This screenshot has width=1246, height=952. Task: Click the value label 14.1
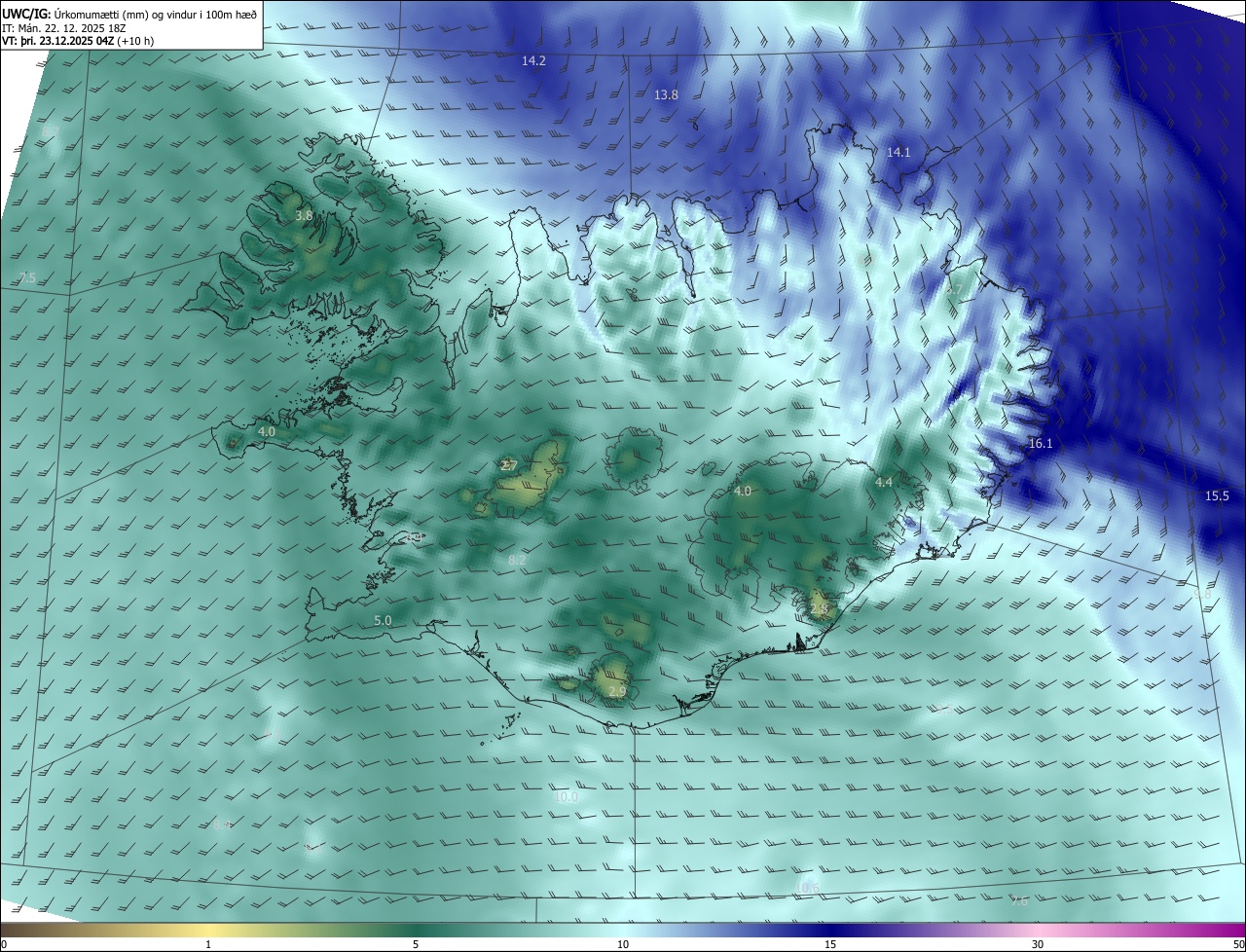(898, 152)
